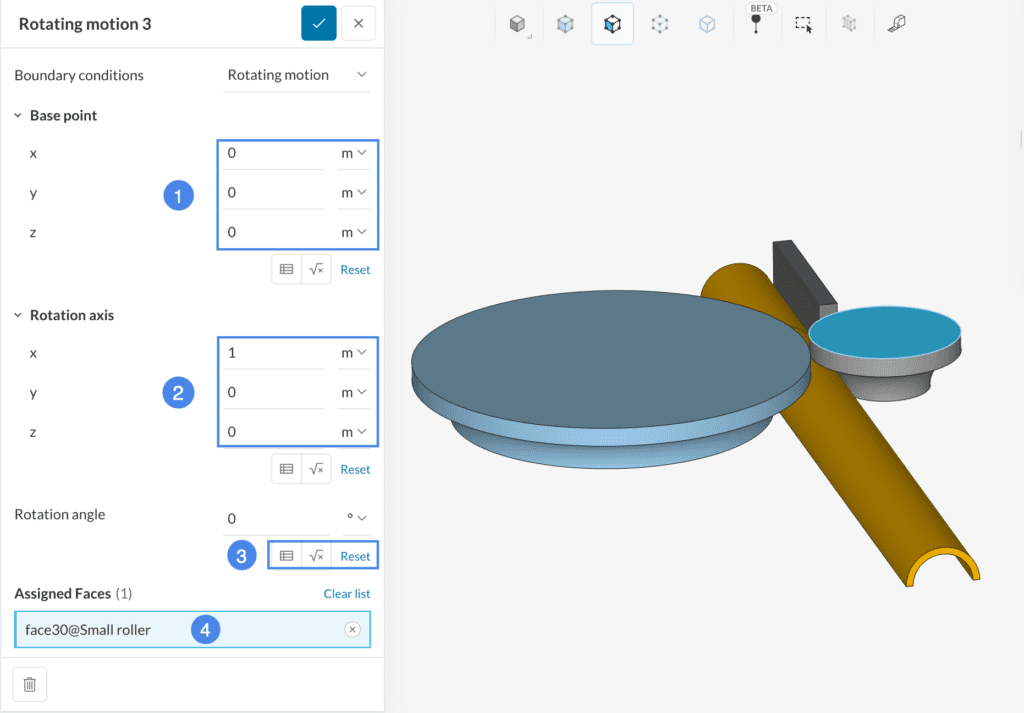Delete the boundary condition via trash icon
This screenshot has width=1024, height=713.
29,684
